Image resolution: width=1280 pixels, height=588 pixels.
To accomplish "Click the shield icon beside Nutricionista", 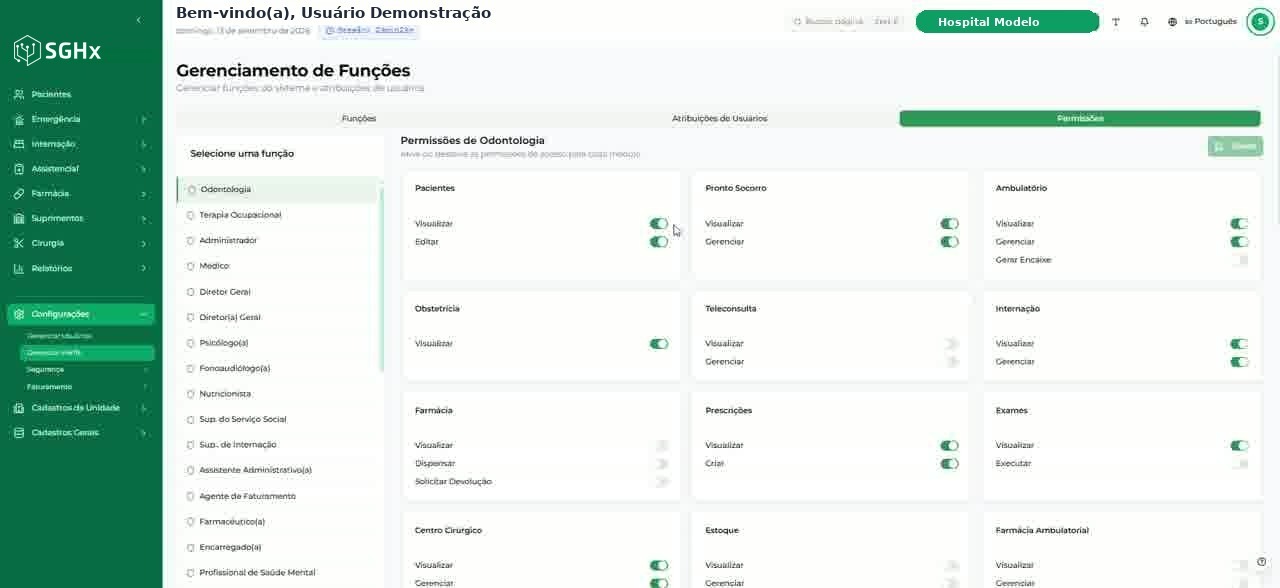I will [191, 394].
